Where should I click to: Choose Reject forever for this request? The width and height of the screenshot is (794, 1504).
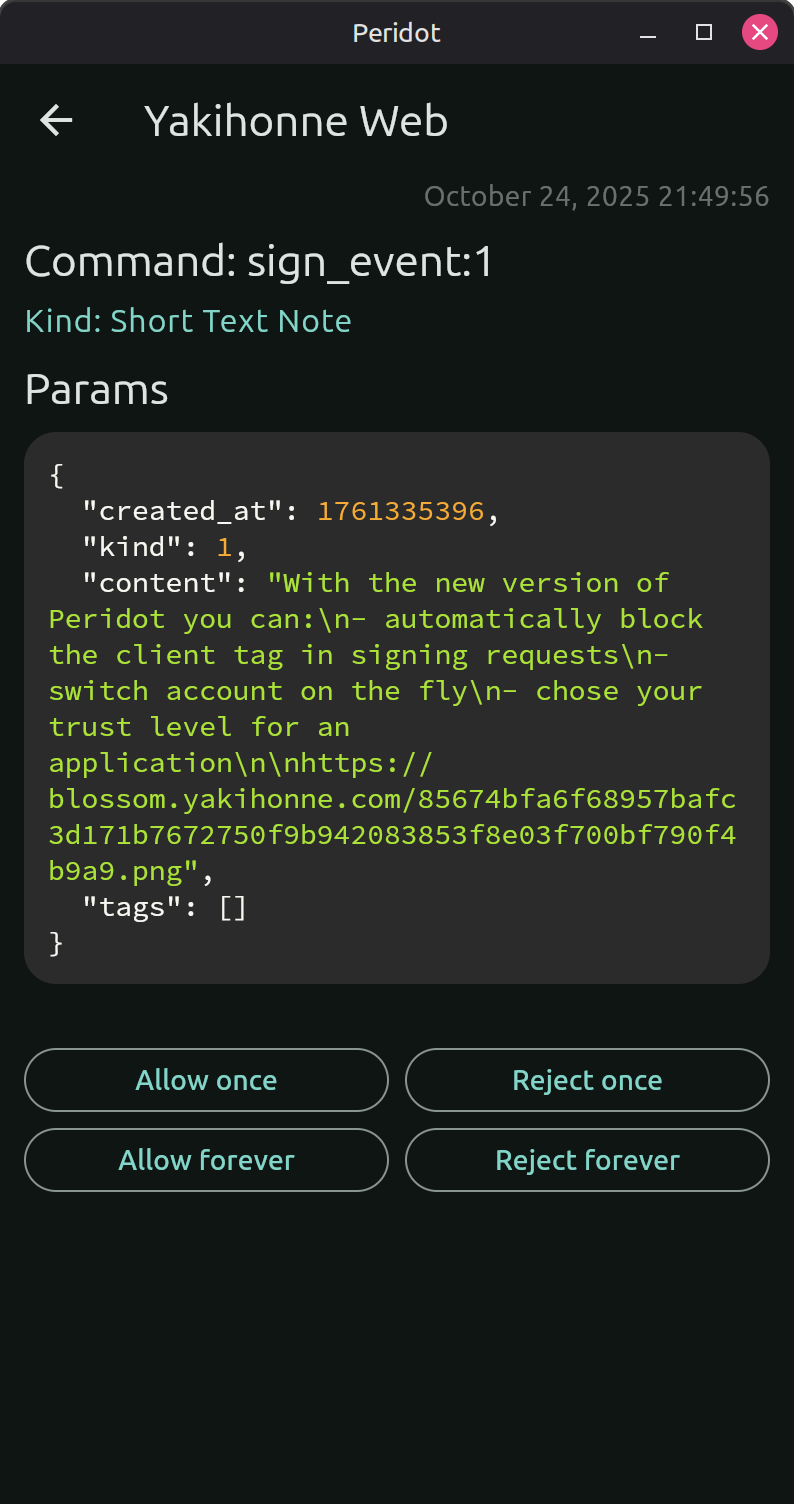pos(587,1160)
